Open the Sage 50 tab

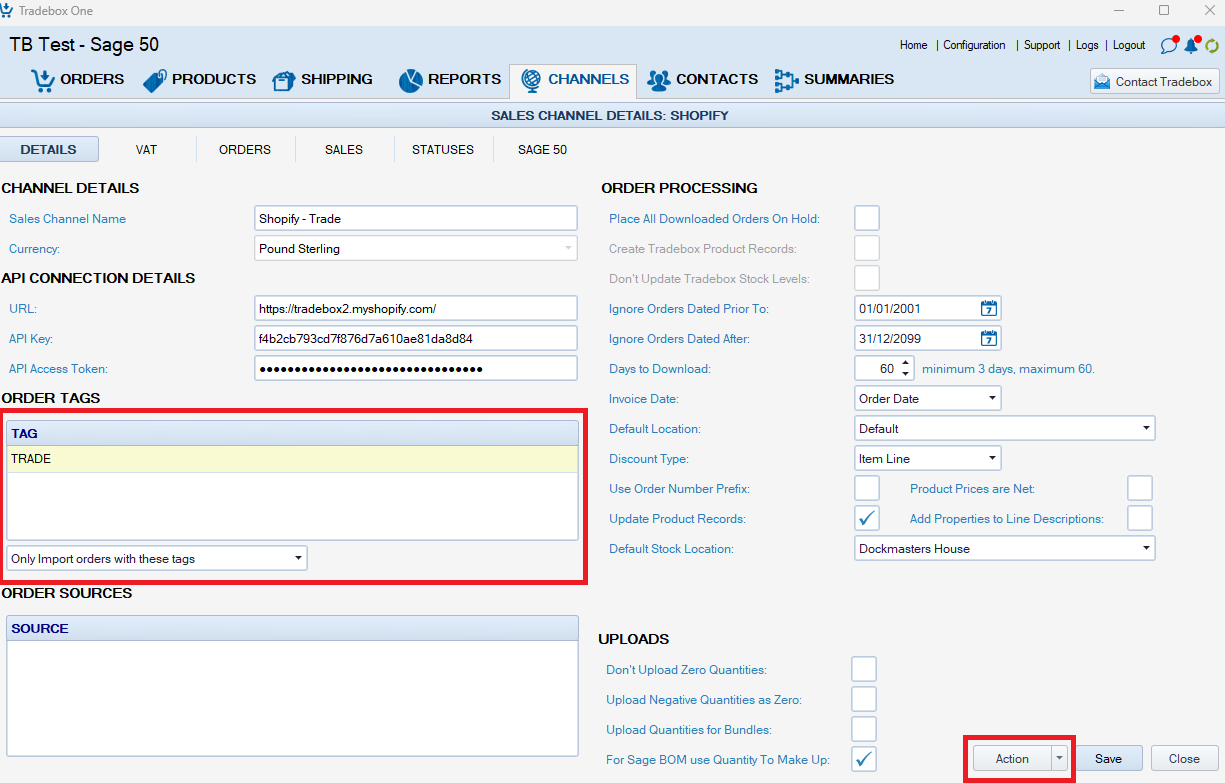[x=542, y=149]
